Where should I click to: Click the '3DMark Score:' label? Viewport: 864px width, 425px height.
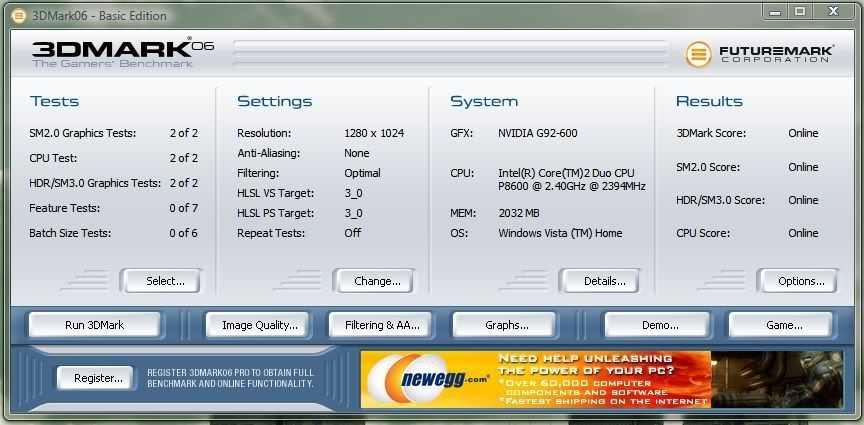click(711, 133)
